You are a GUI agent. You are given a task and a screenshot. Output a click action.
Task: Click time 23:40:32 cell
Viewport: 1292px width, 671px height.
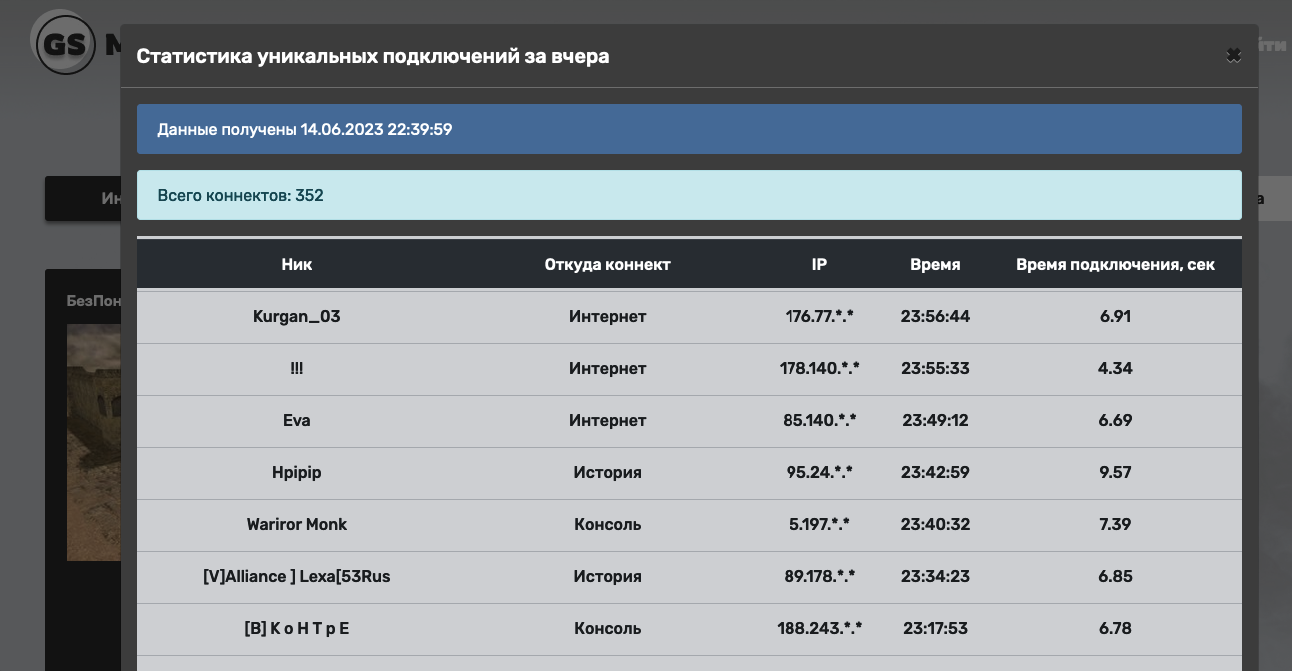coord(935,524)
